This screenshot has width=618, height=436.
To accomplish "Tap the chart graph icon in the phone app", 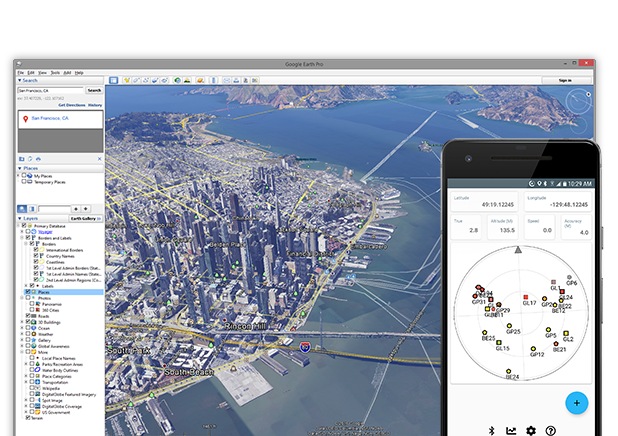I will [x=511, y=430].
